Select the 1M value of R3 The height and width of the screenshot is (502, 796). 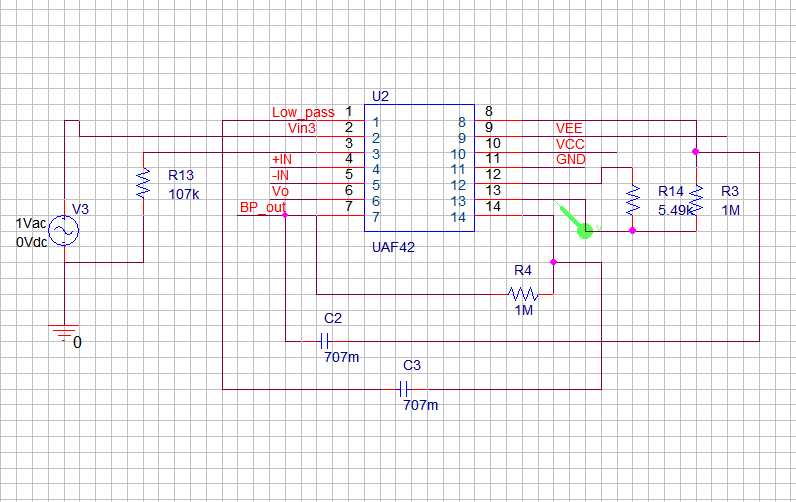point(731,210)
